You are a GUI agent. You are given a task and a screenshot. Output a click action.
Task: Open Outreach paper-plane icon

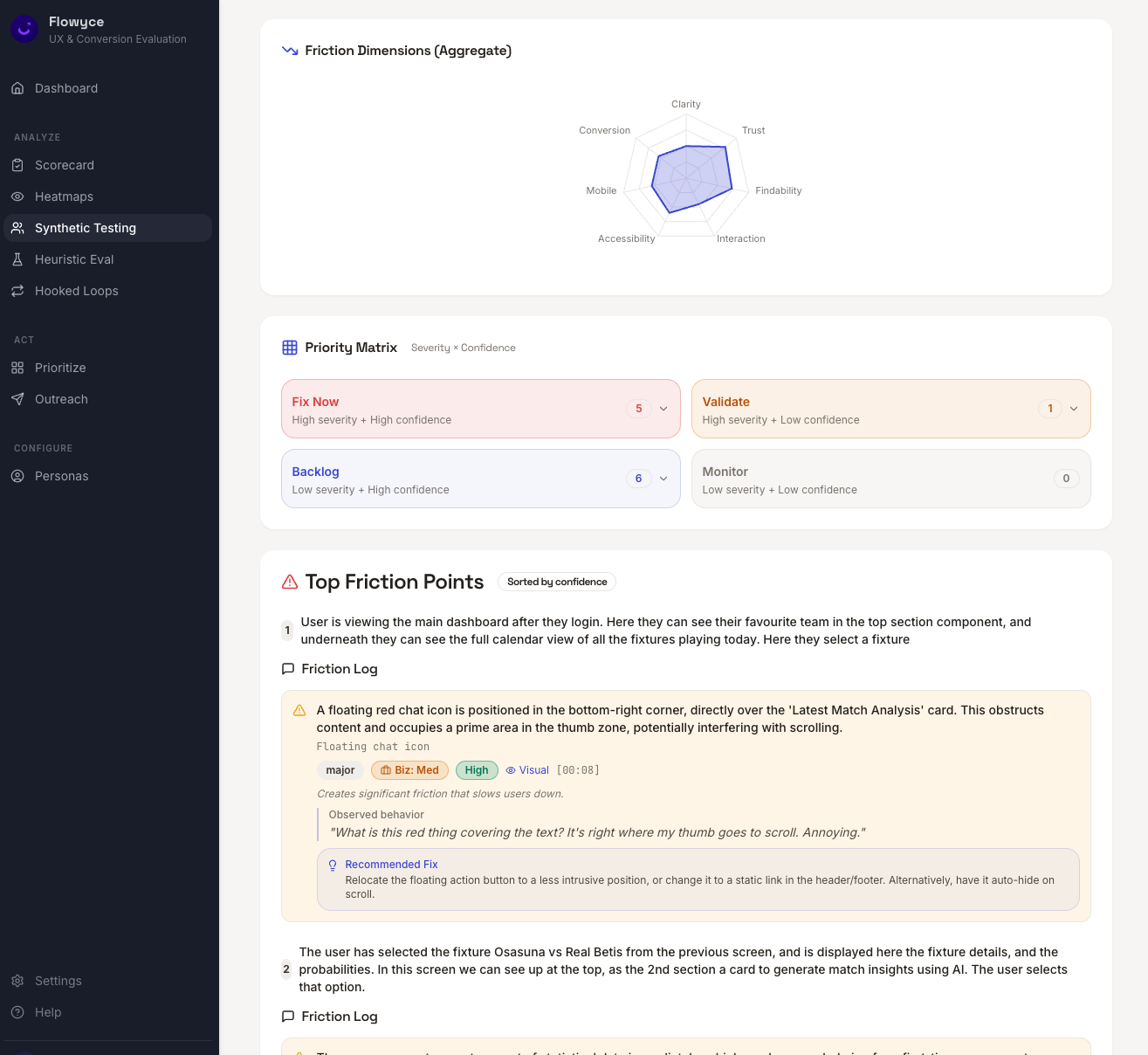tap(17, 399)
